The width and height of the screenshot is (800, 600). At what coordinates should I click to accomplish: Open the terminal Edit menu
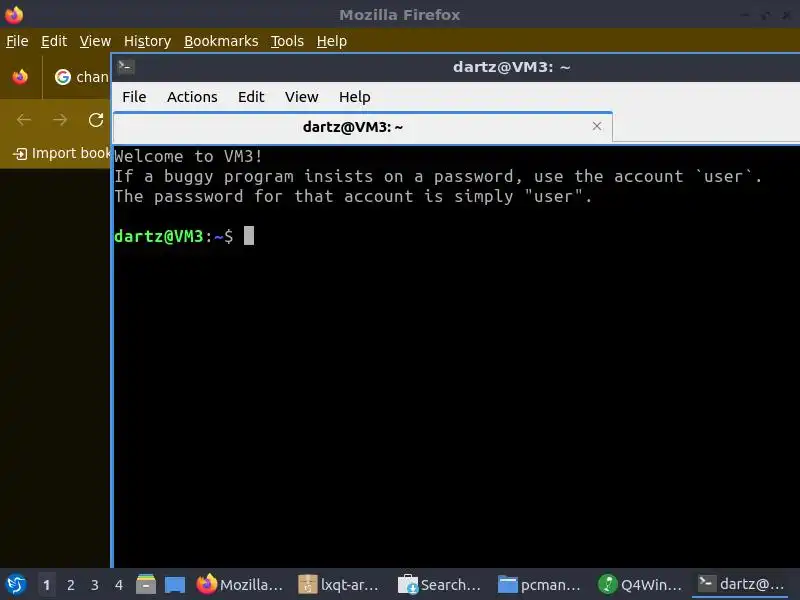pos(251,97)
